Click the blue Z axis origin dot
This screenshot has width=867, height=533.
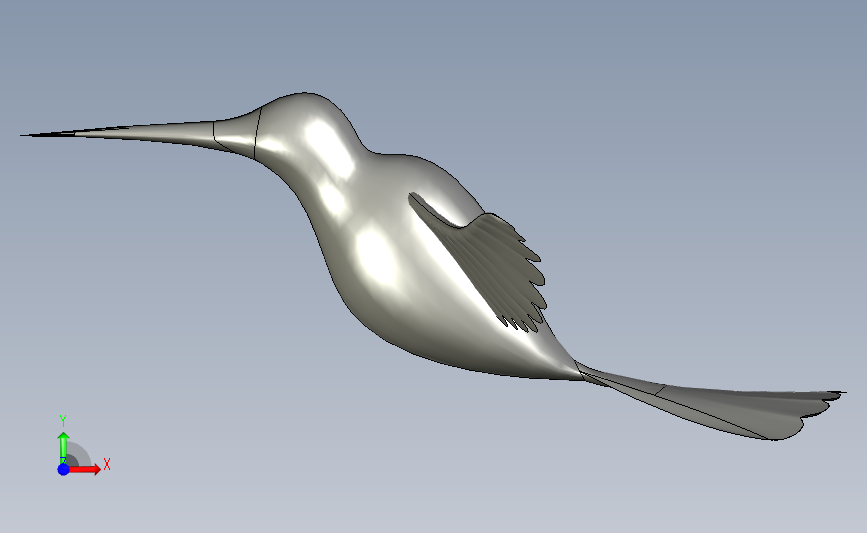(63, 469)
